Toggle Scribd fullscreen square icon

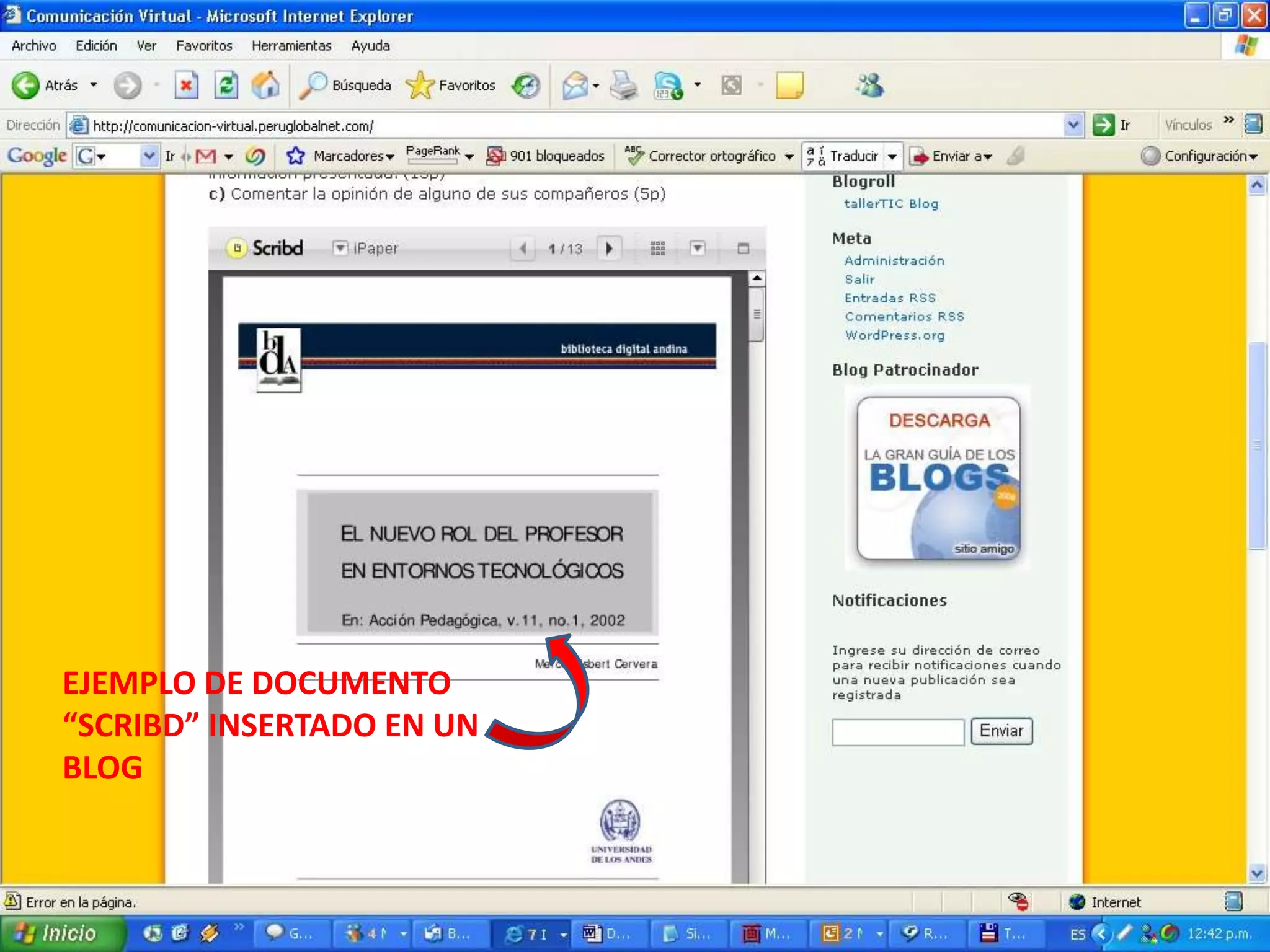pos(744,249)
